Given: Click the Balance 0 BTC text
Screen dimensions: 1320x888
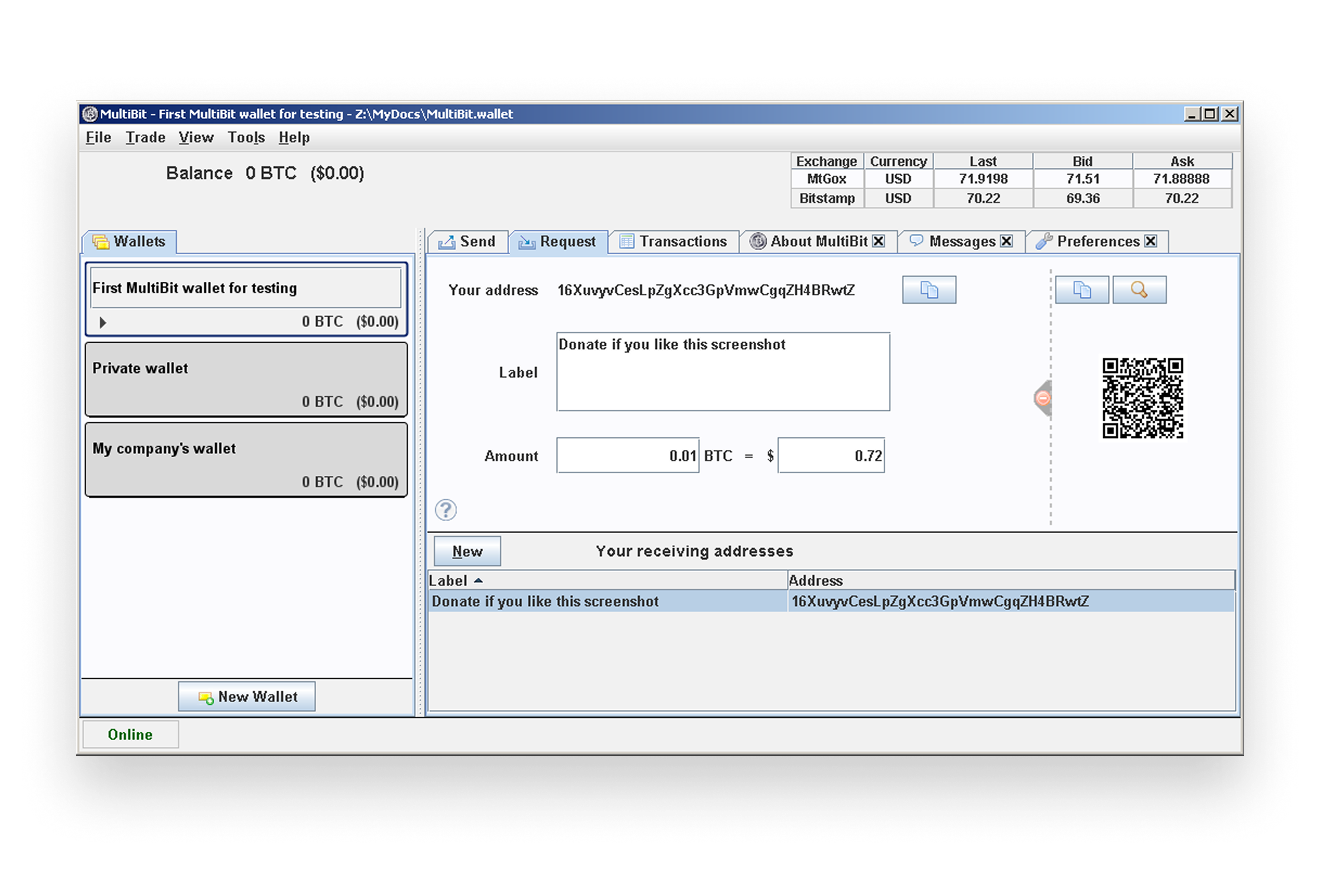Looking at the screenshot, I should click(265, 173).
